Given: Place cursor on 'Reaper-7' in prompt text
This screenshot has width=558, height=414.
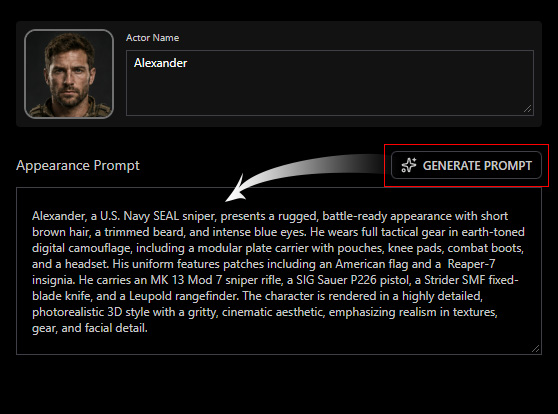Looking at the screenshot, I should point(471,264).
